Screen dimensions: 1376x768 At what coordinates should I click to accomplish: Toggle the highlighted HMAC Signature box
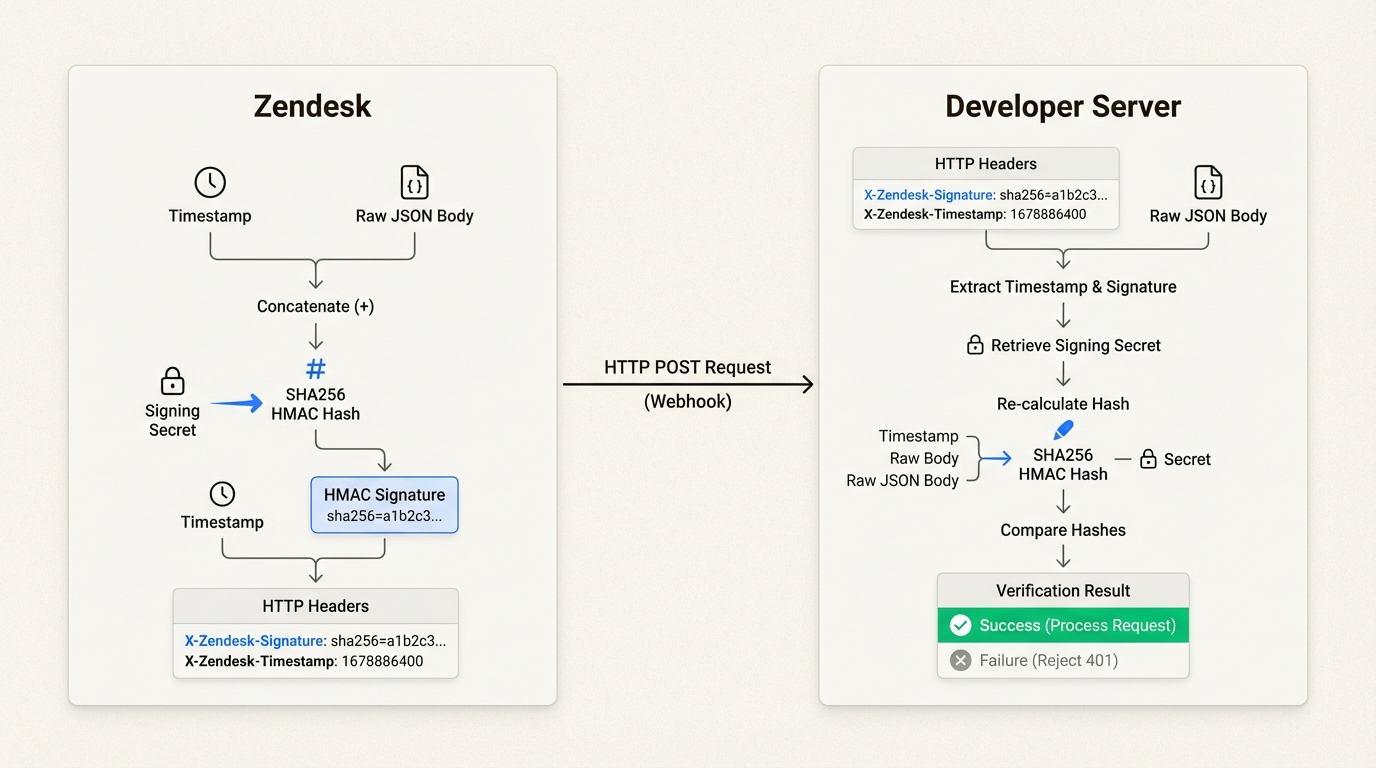(x=384, y=504)
